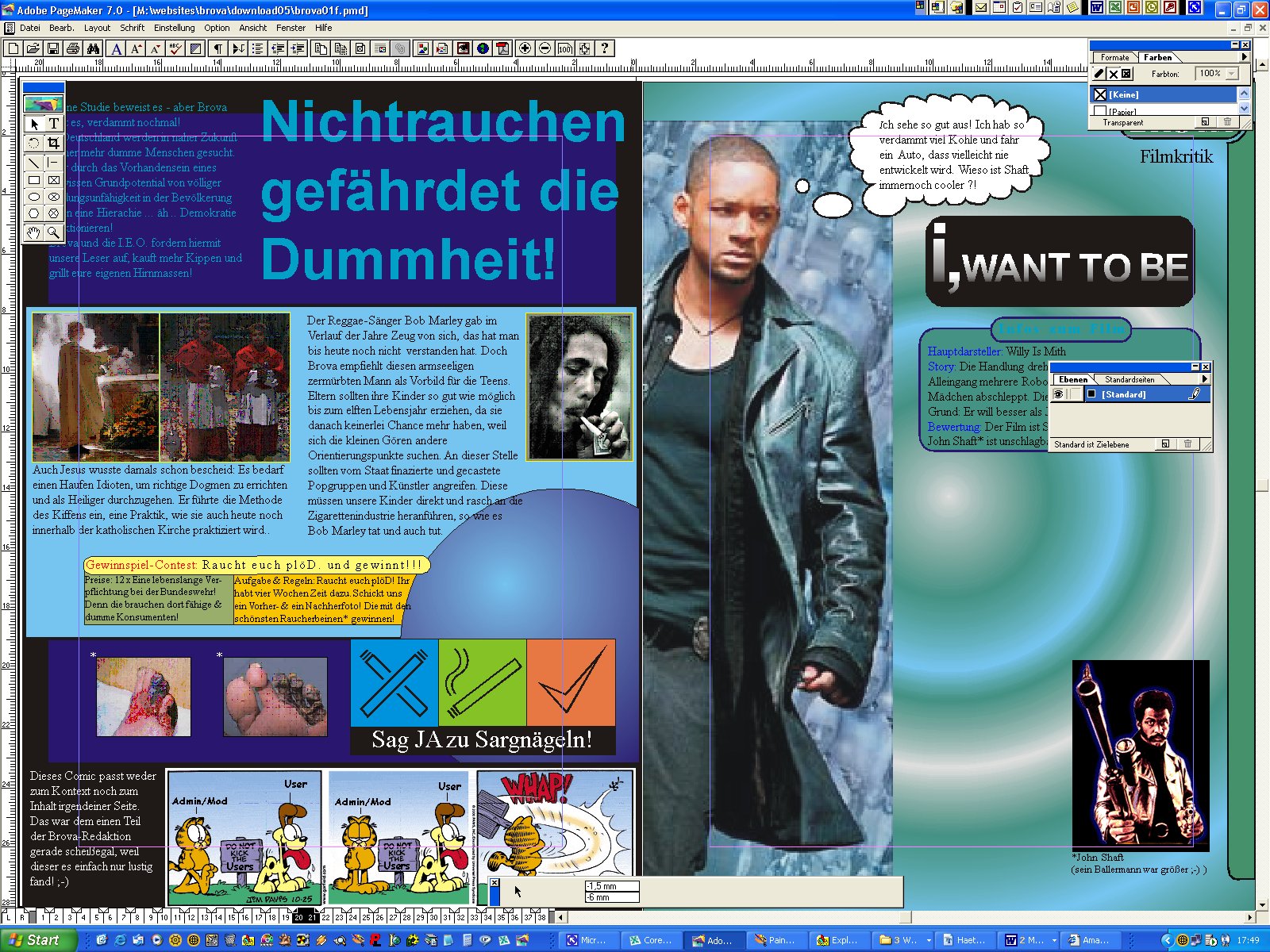Open the Datei menu

(x=30, y=28)
